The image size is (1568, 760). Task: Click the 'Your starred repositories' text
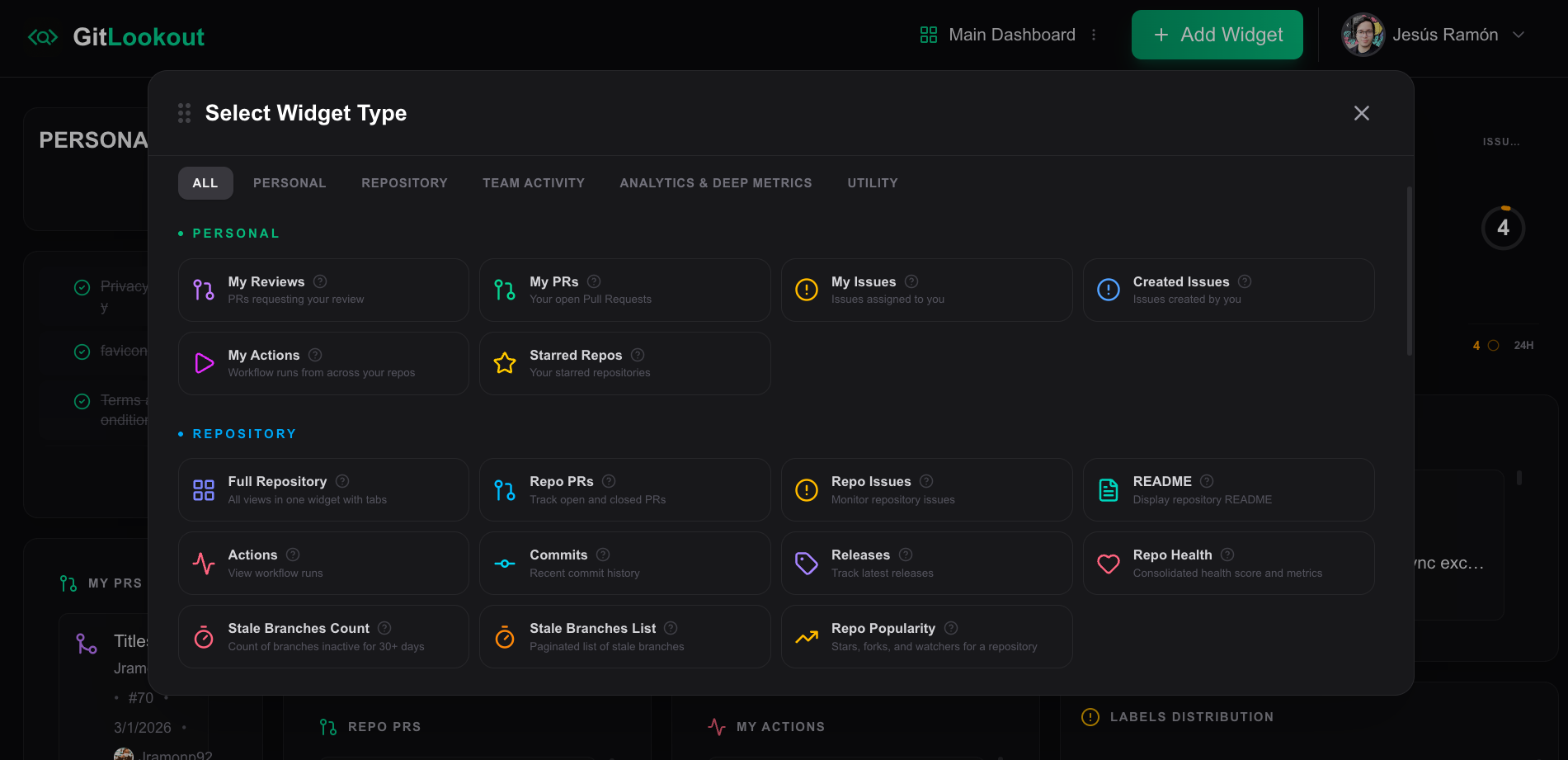tap(590, 373)
